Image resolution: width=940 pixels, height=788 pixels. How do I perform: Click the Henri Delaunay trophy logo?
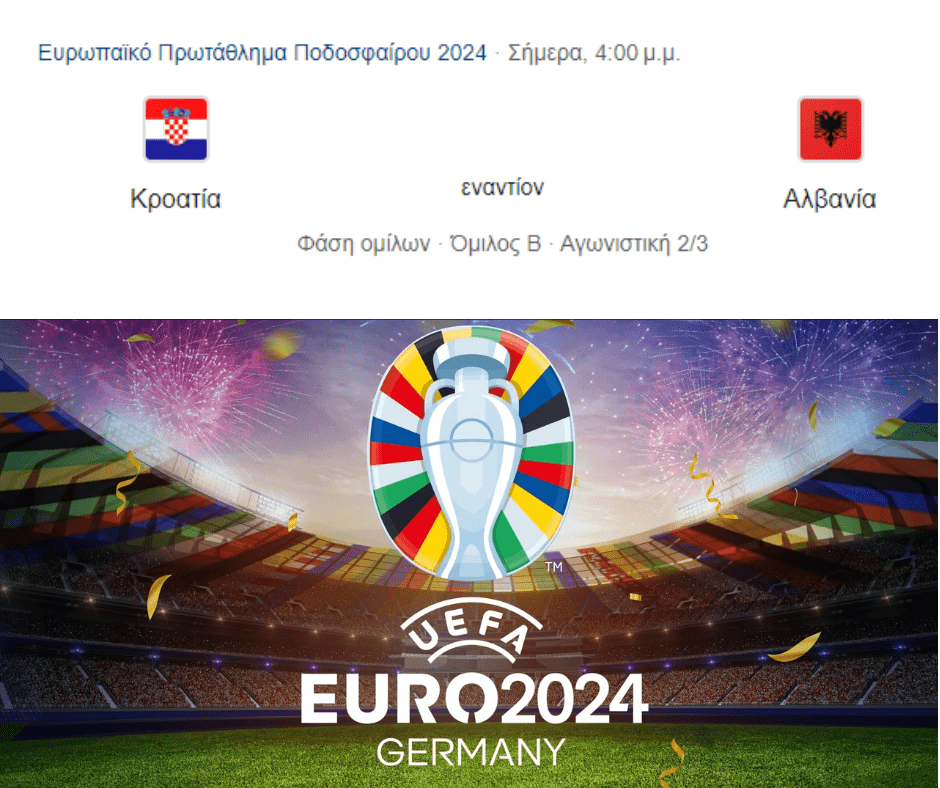(x=472, y=453)
